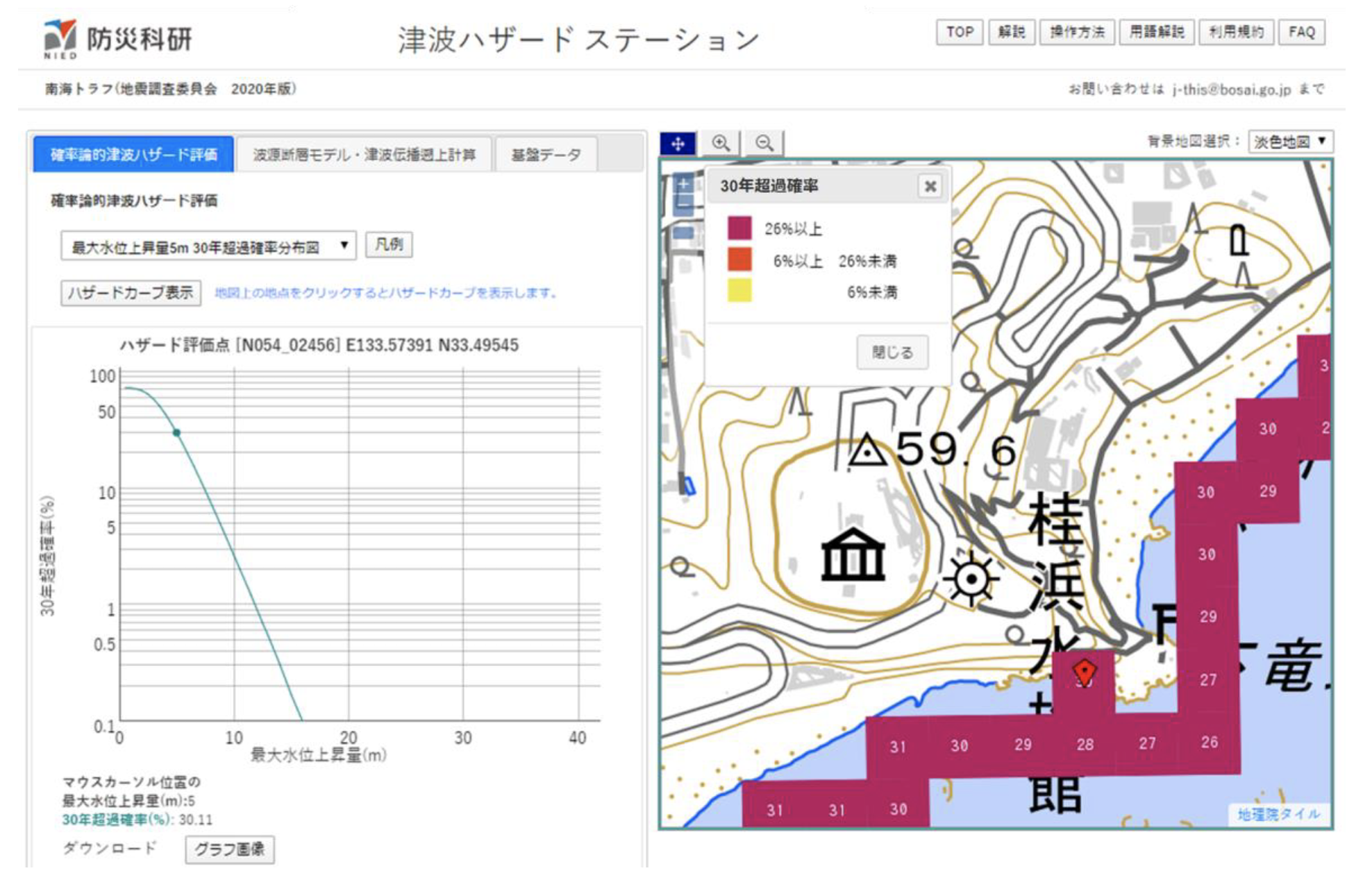
Task: Open the 背景地図選択 background map dropdown
Action: [1290, 142]
